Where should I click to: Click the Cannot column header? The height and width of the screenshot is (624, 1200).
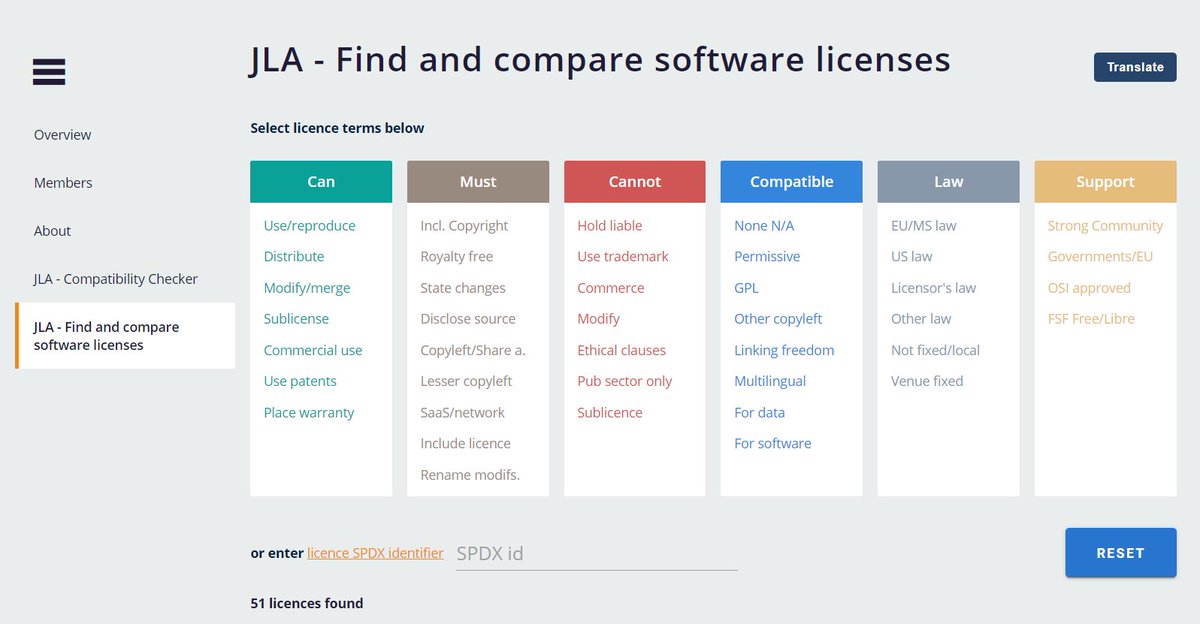[x=635, y=182]
